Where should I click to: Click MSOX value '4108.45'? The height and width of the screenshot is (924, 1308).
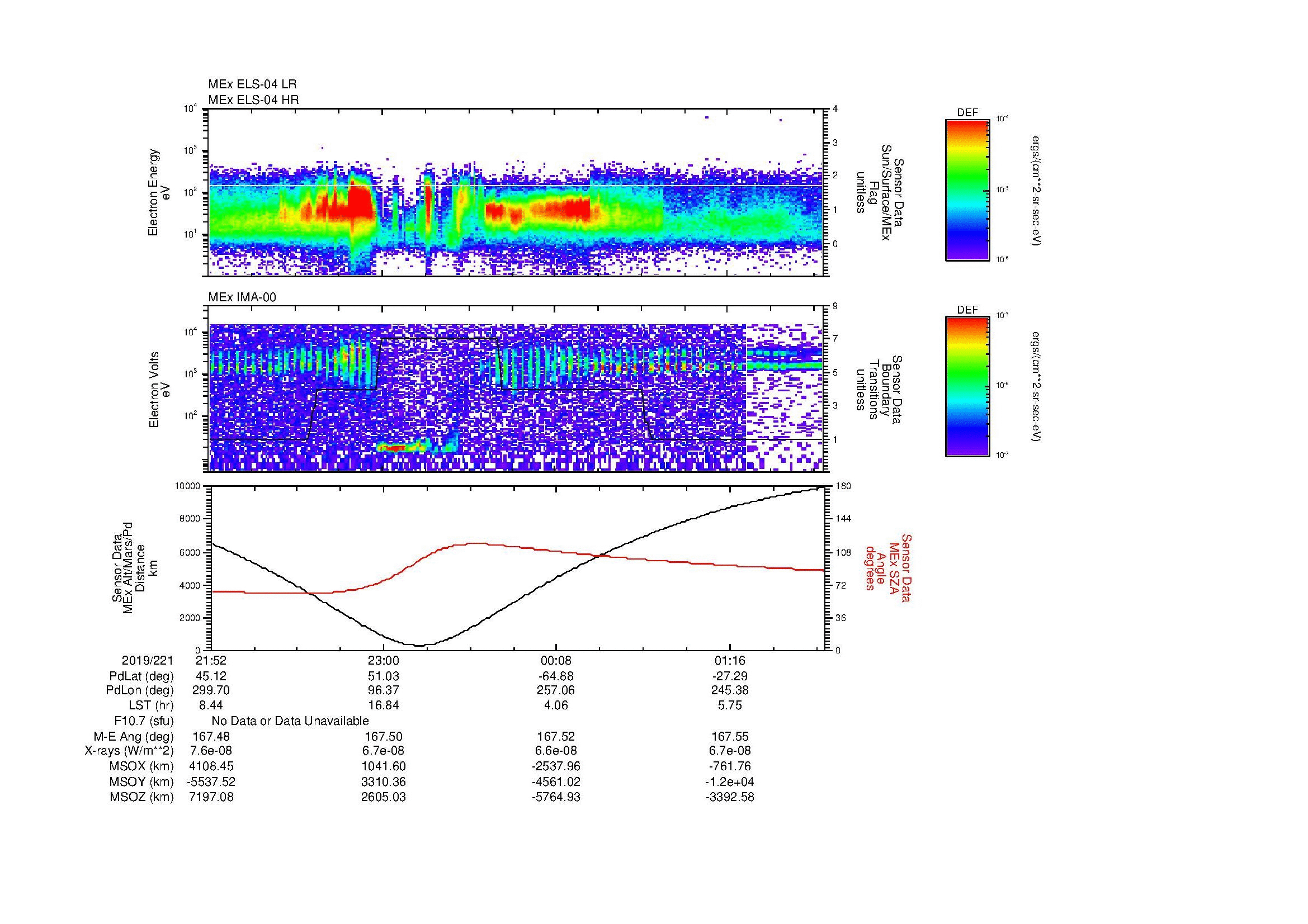click(x=211, y=766)
